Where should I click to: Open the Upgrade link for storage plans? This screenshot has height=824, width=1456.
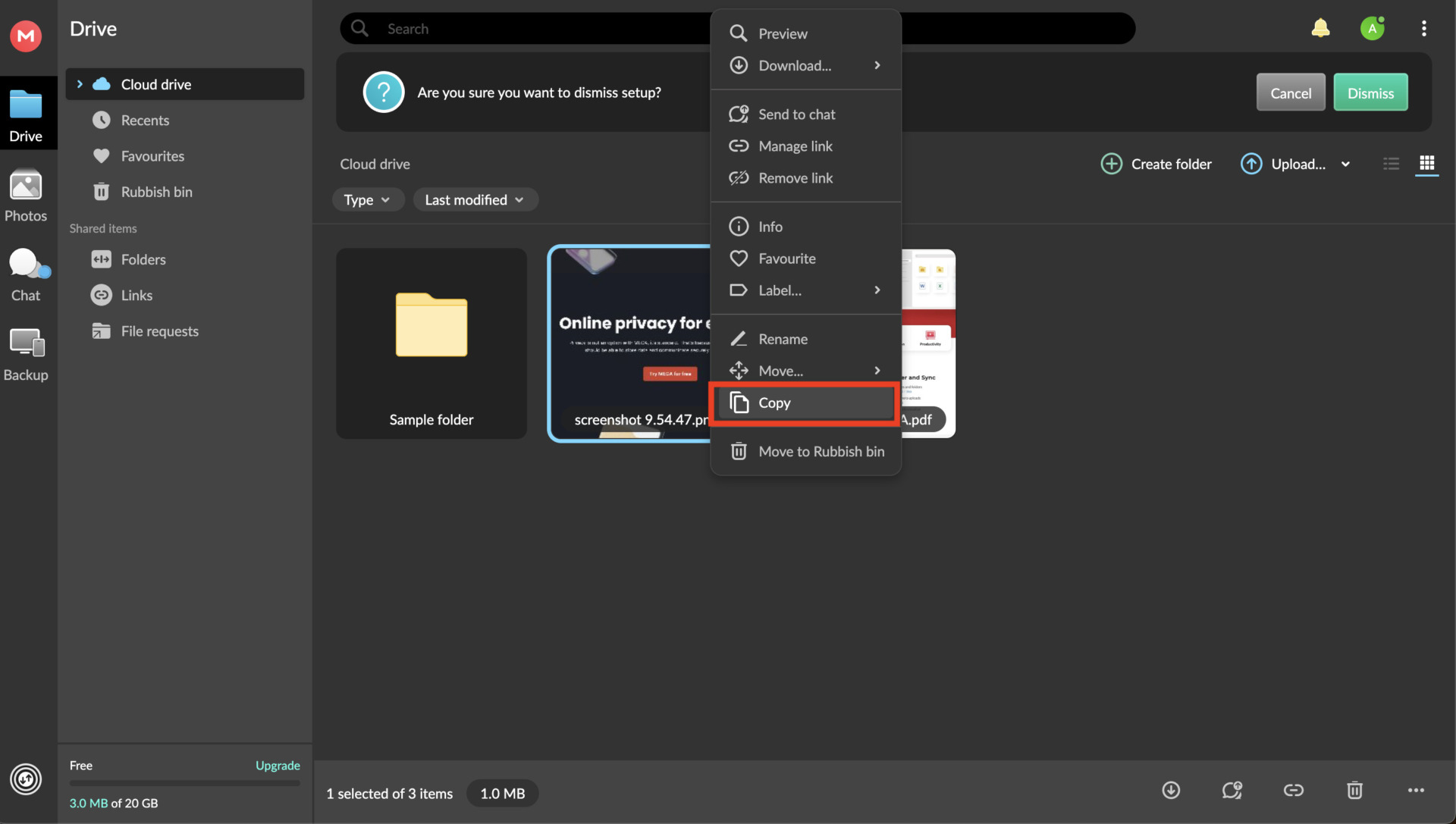coord(277,766)
